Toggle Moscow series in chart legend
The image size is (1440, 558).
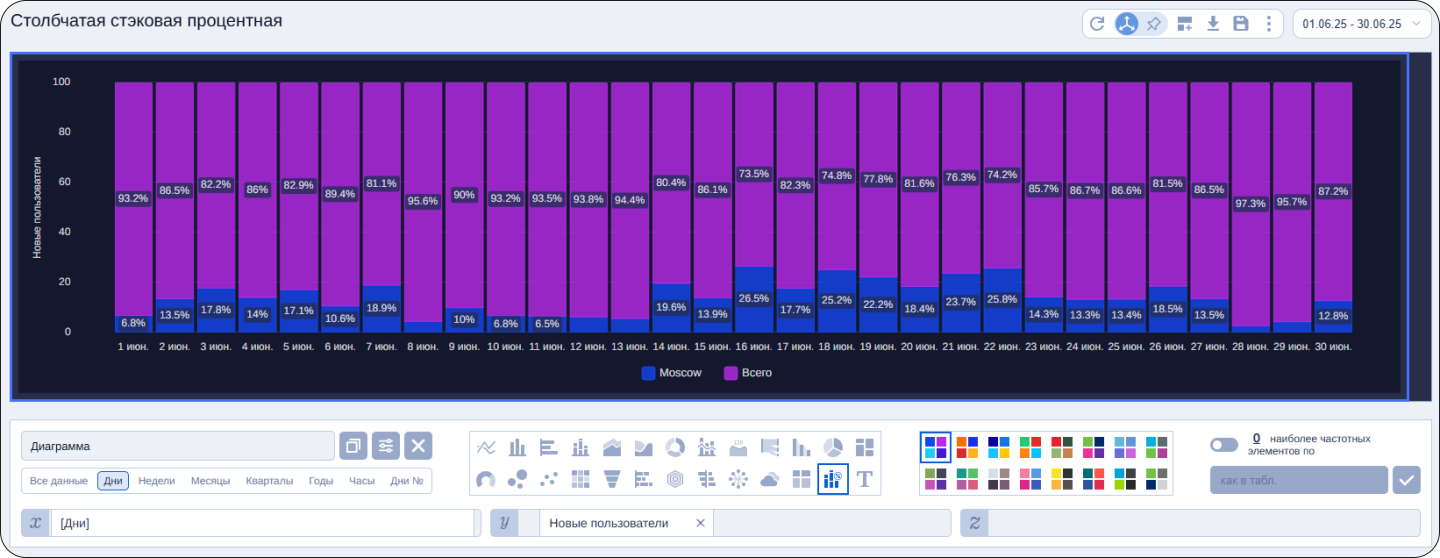pyautogui.click(x=671, y=373)
